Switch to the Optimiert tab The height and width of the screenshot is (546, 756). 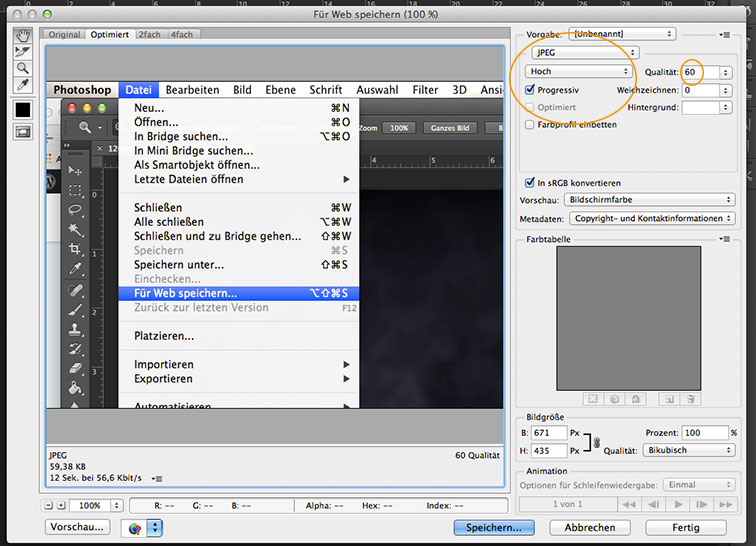(x=109, y=34)
